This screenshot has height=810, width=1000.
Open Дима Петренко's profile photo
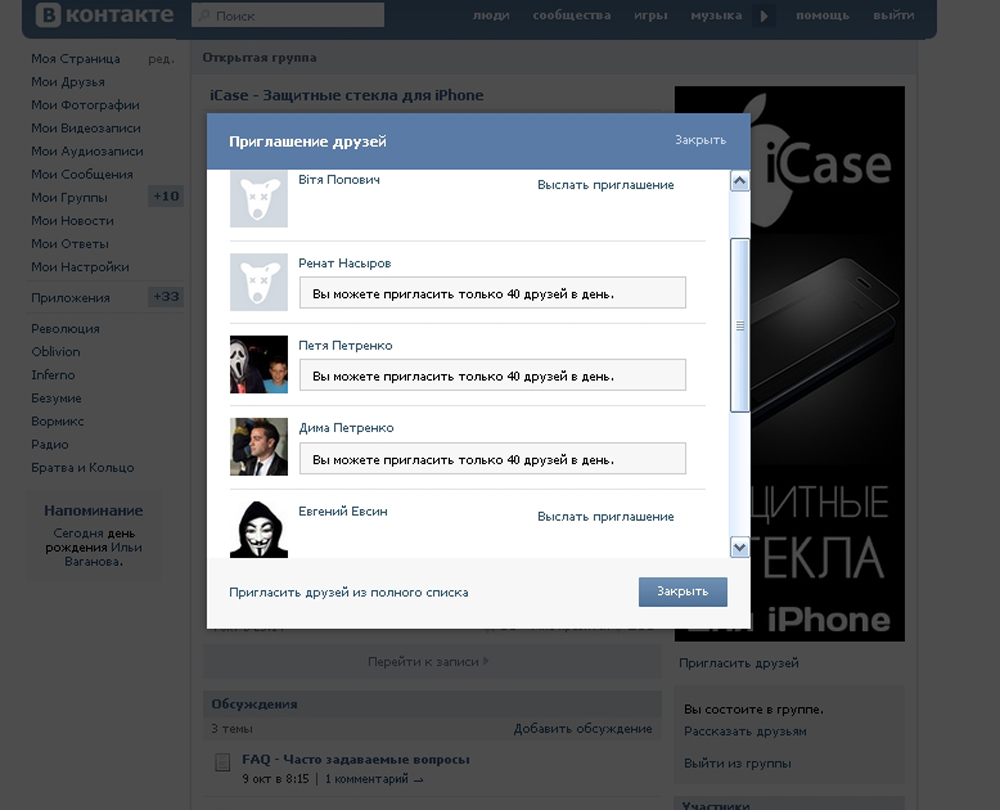click(258, 446)
